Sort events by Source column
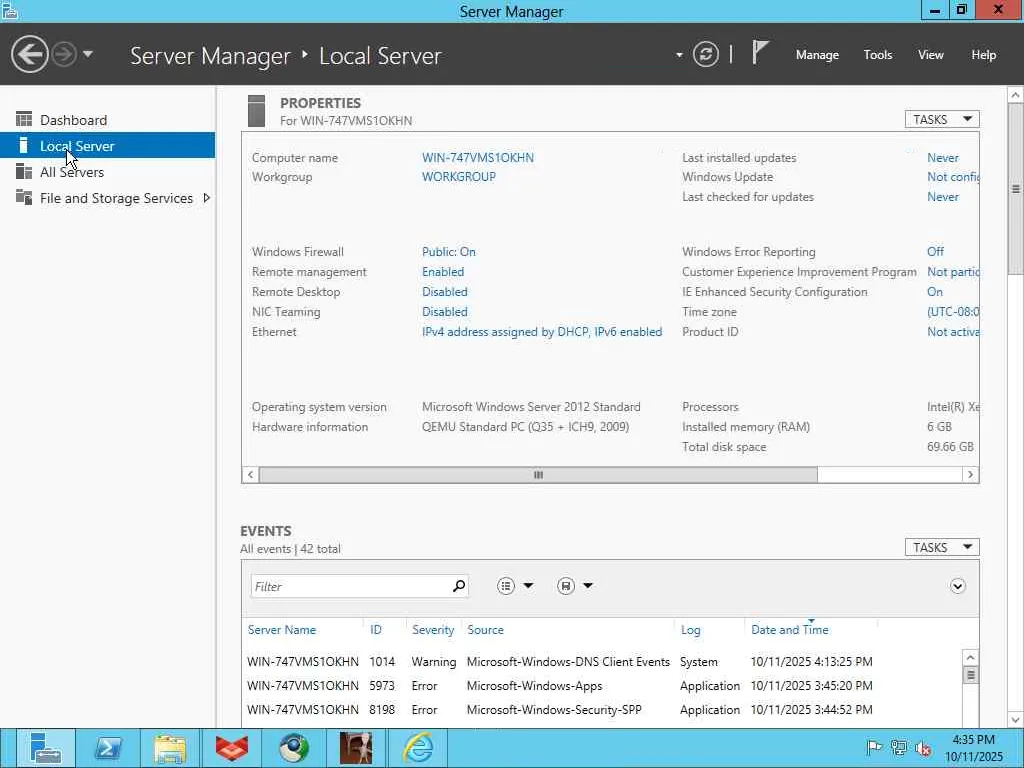 coord(485,630)
